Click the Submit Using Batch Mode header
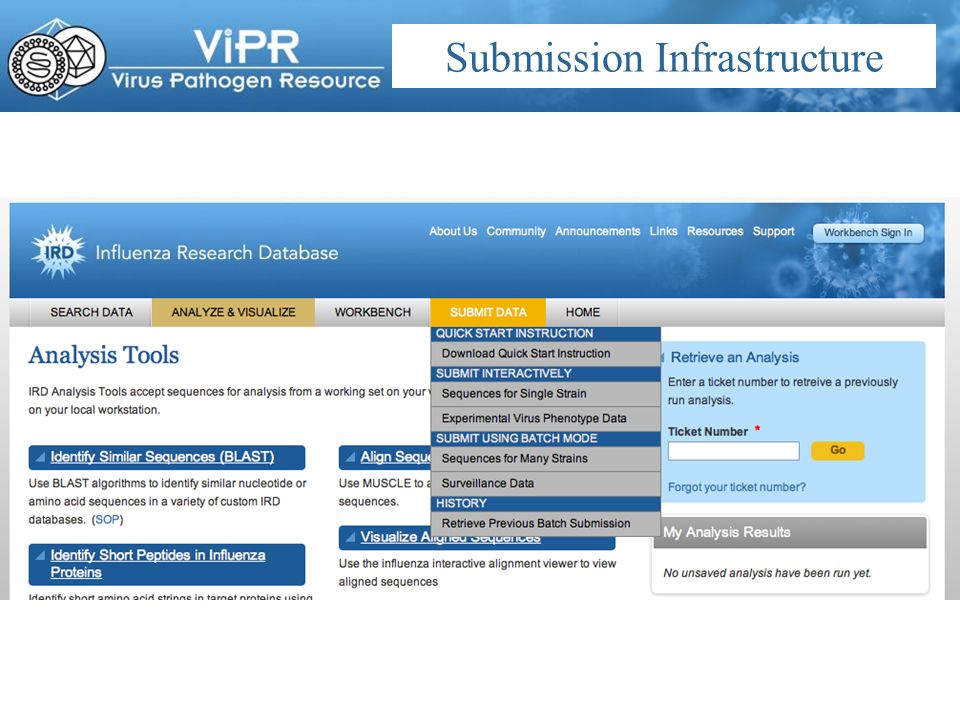 click(x=546, y=438)
